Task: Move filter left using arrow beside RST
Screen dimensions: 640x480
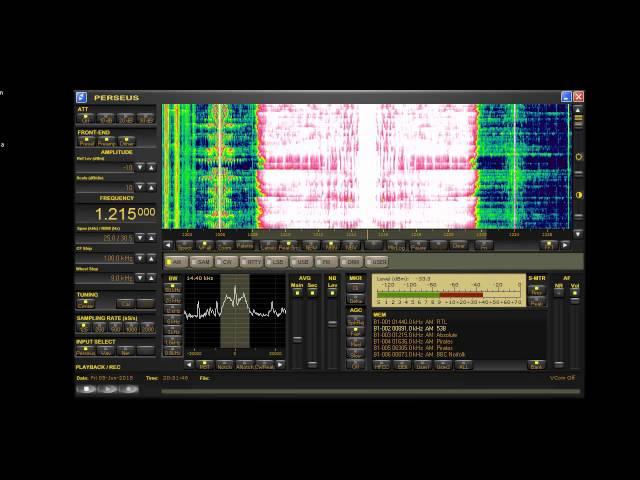Action: point(189,364)
